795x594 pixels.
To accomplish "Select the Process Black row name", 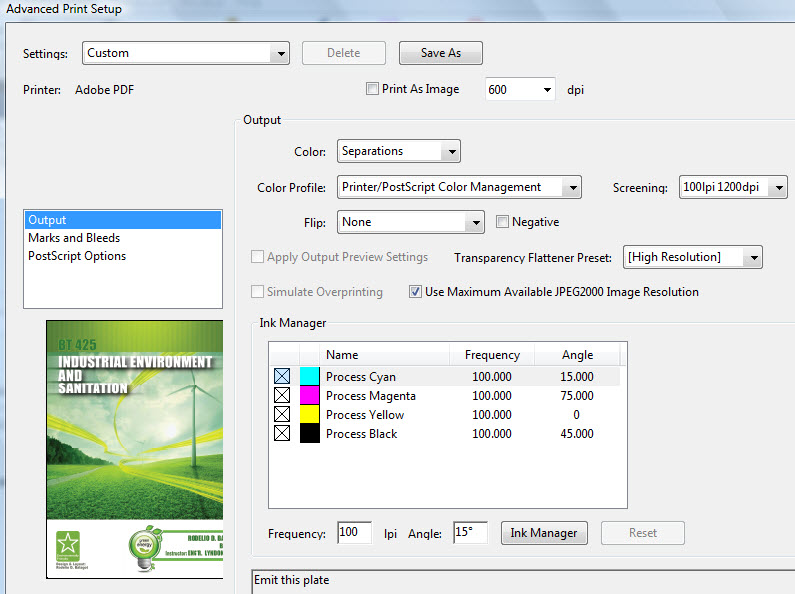I will pyautogui.click(x=362, y=434).
